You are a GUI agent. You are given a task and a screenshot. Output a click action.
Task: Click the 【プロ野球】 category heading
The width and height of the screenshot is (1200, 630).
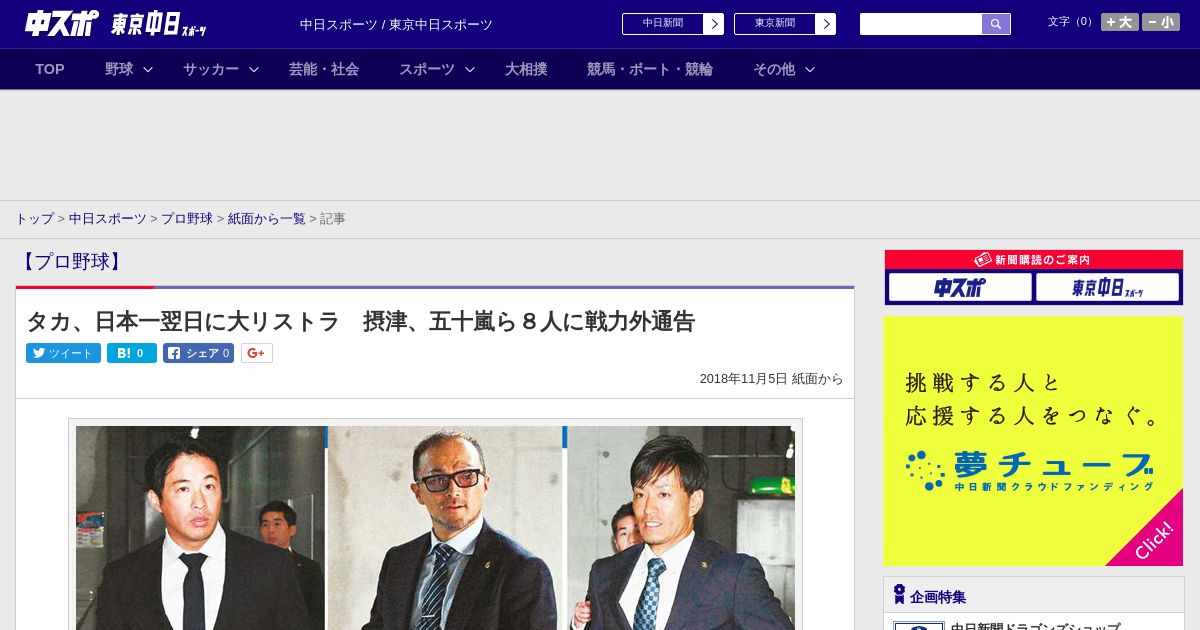(71, 262)
